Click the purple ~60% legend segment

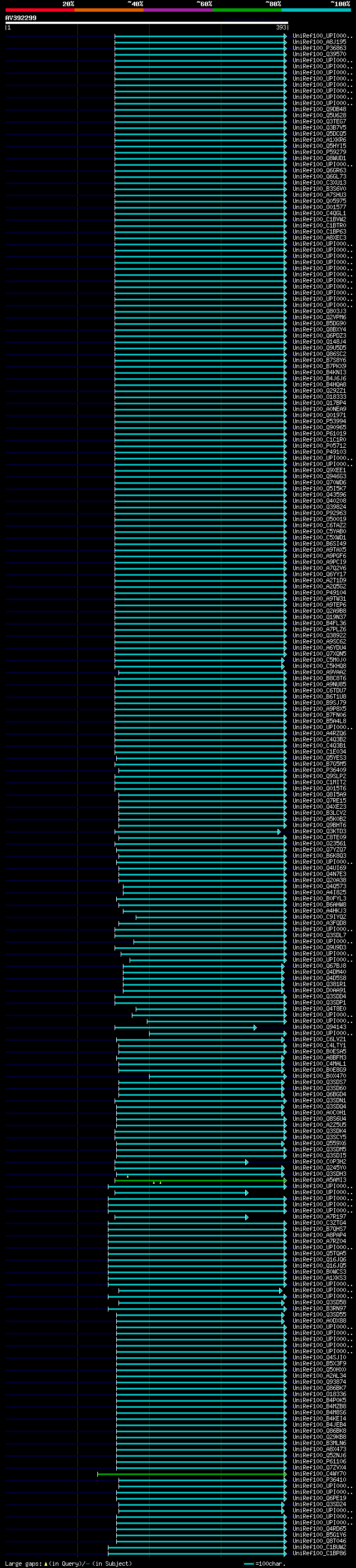(179, 10)
